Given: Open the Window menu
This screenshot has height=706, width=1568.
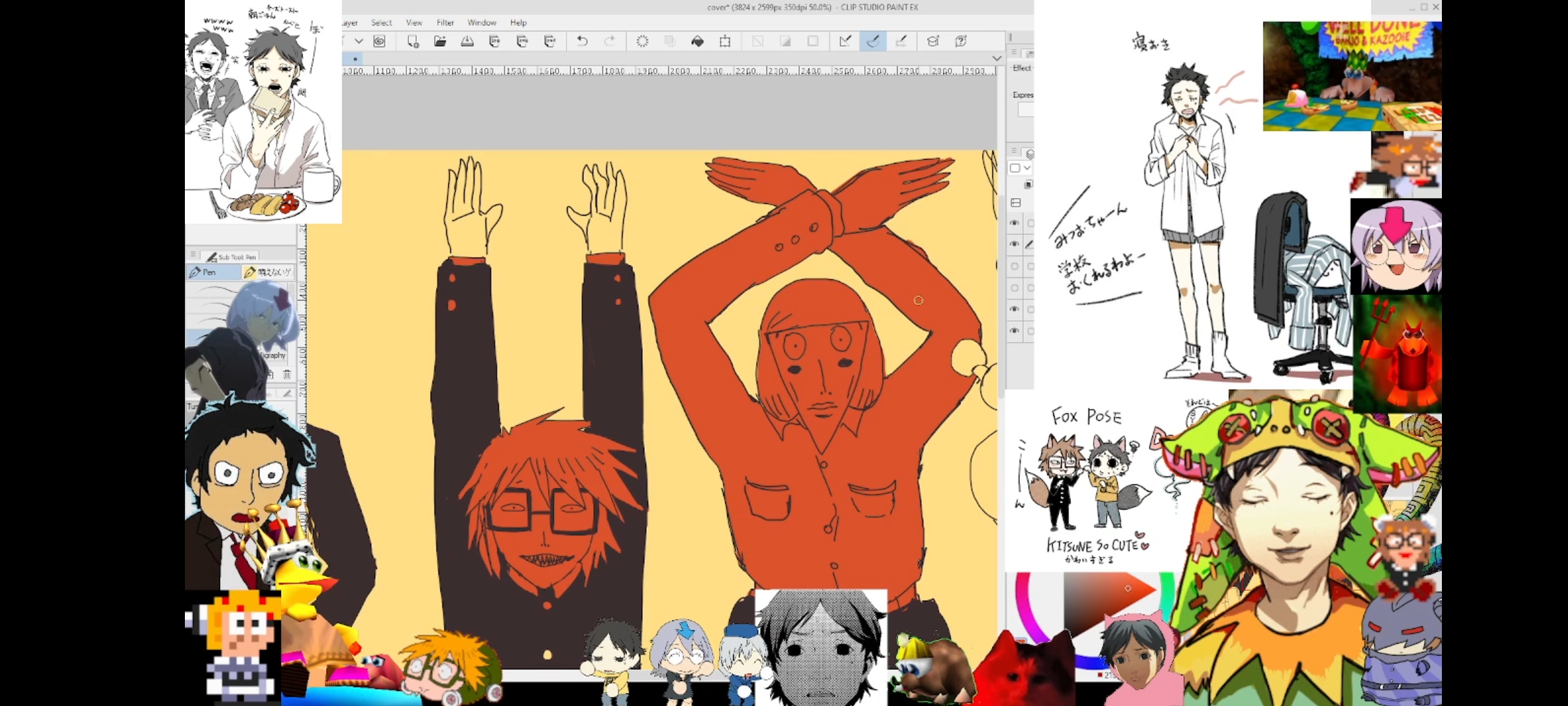Looking at the screenshot, I should coord(482,22).
